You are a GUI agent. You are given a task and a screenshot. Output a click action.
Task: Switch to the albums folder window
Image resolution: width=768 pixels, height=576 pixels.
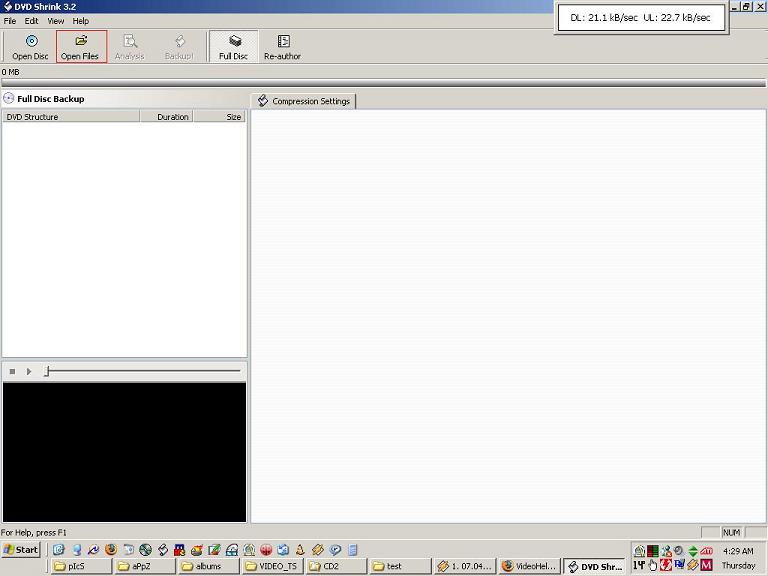pos(209,566)
